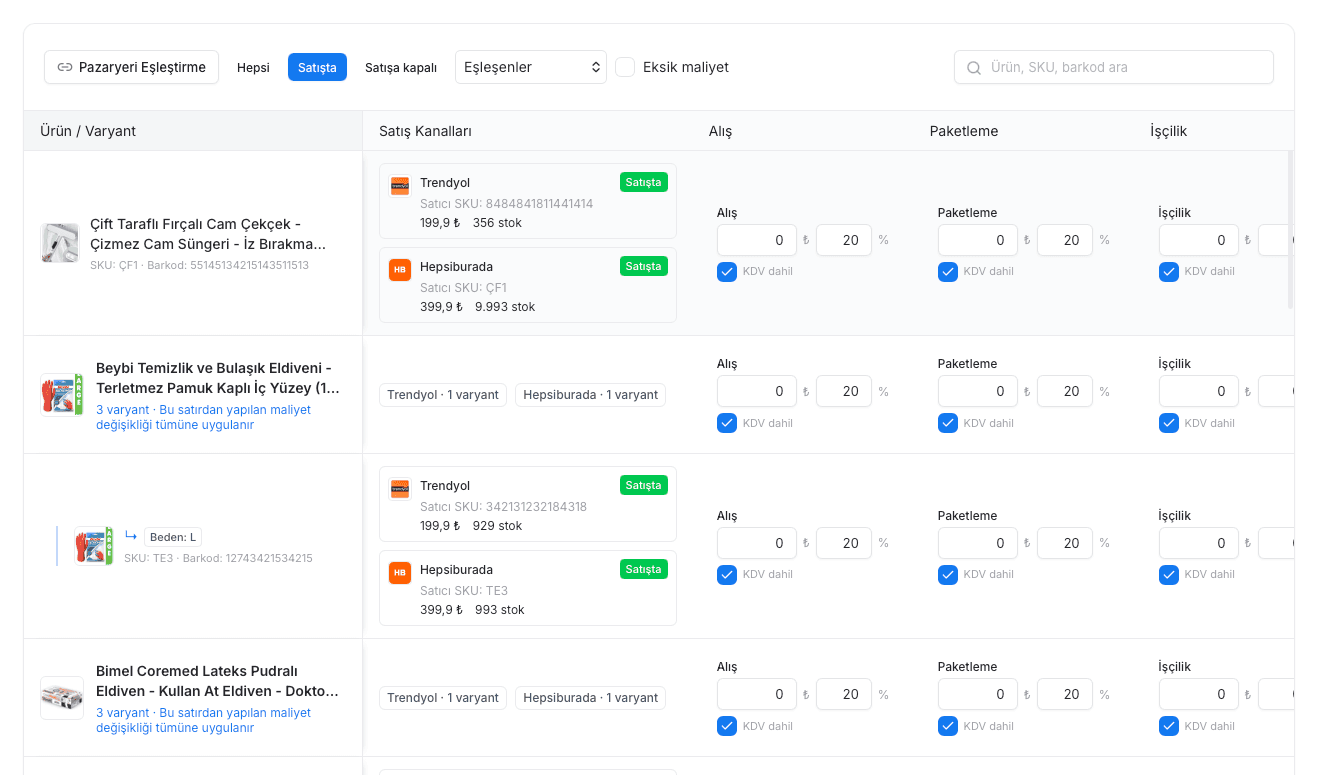Click Trendyol logo with SKU 342131232184318
This screenshot has width=1323, height=775.
(400, 489)
